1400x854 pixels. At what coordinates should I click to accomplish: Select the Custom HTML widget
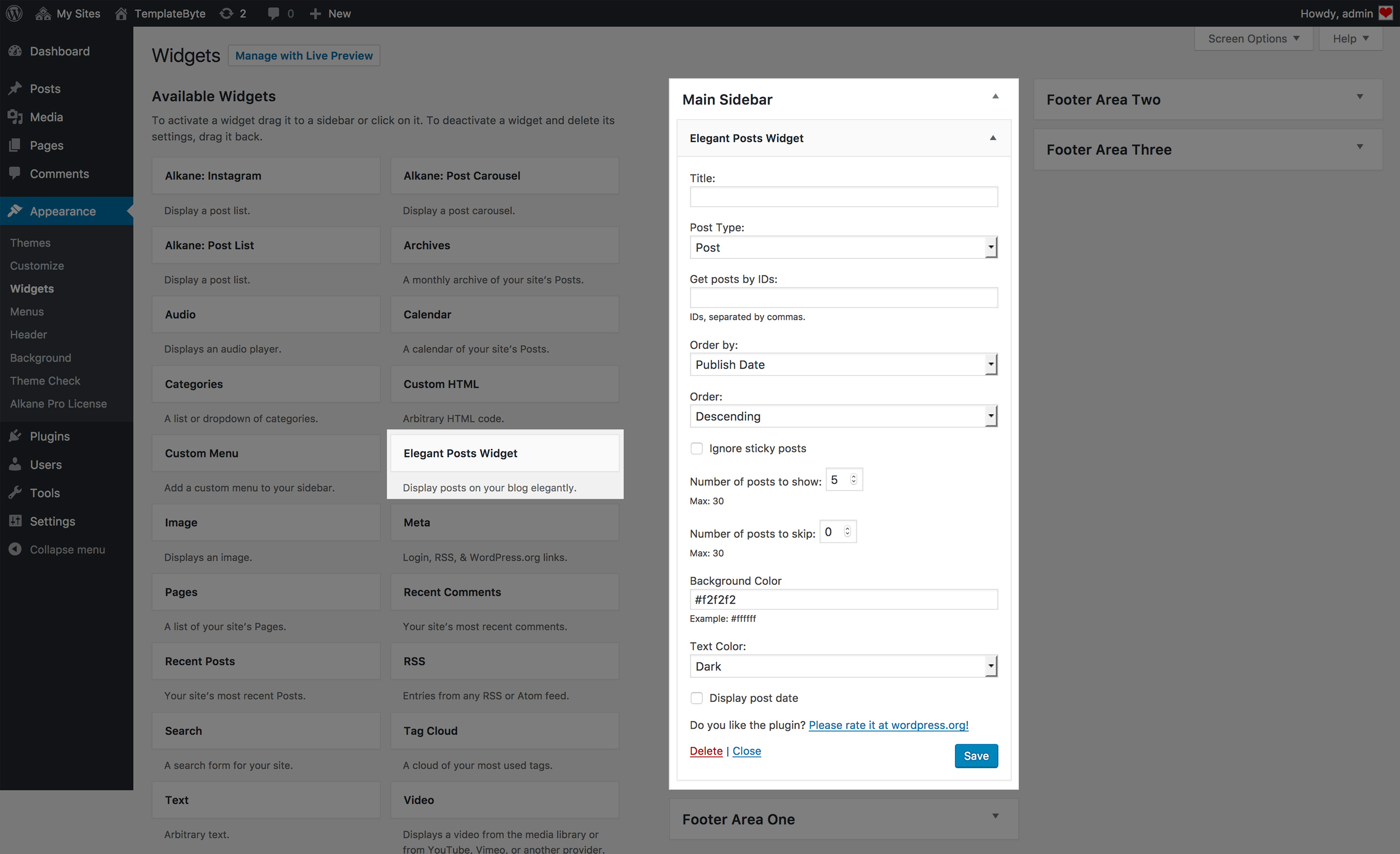click(x=505, y=384)
